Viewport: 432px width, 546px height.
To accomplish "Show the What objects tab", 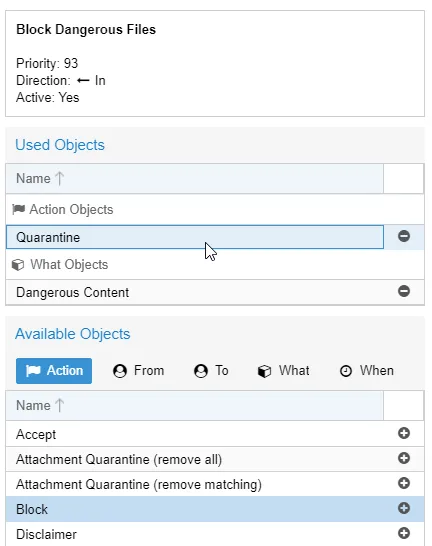I will (283, 371).
